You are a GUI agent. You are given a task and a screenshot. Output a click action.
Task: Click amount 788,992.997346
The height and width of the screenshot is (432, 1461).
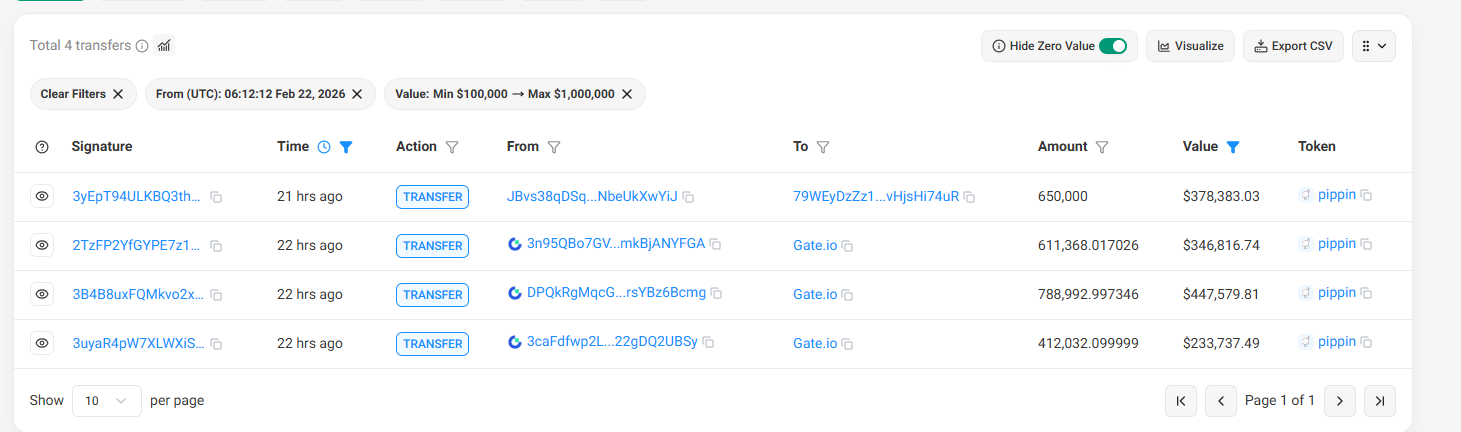[1088, 294]
